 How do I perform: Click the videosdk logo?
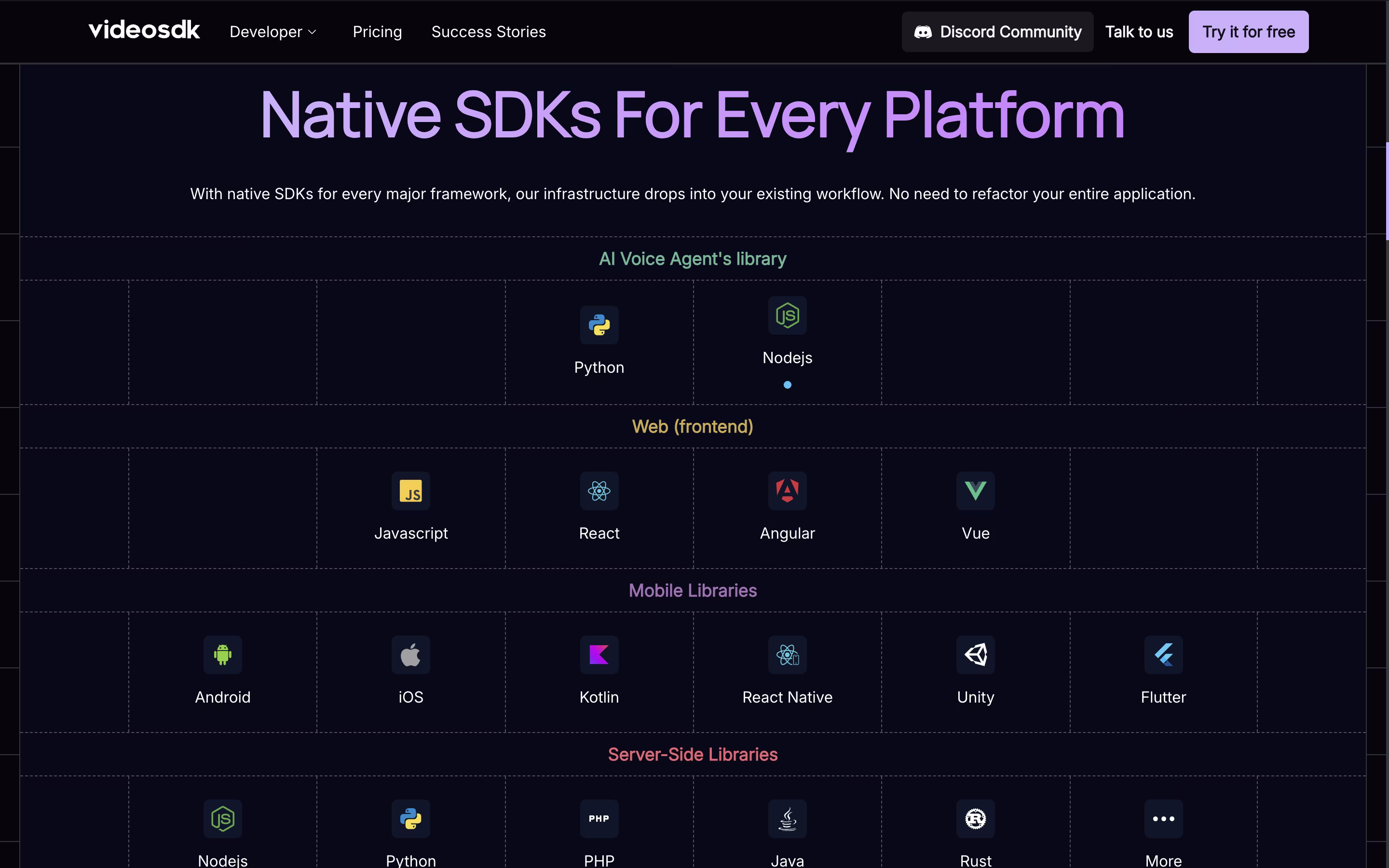point(144,30)
